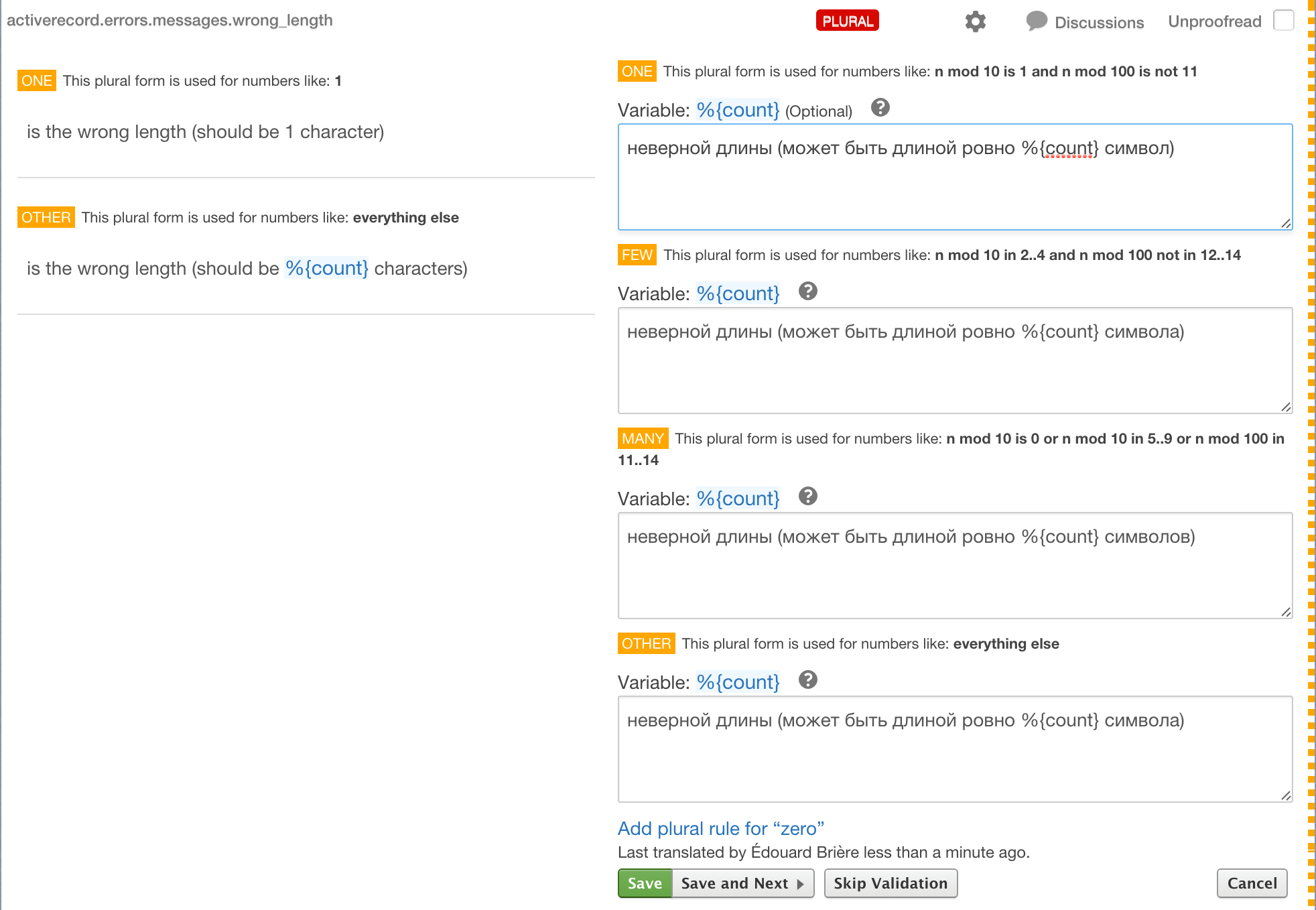1316x910 pixels.
Task: Grab resize handle of OTHER translation textarea
Action: (1286, 795)
